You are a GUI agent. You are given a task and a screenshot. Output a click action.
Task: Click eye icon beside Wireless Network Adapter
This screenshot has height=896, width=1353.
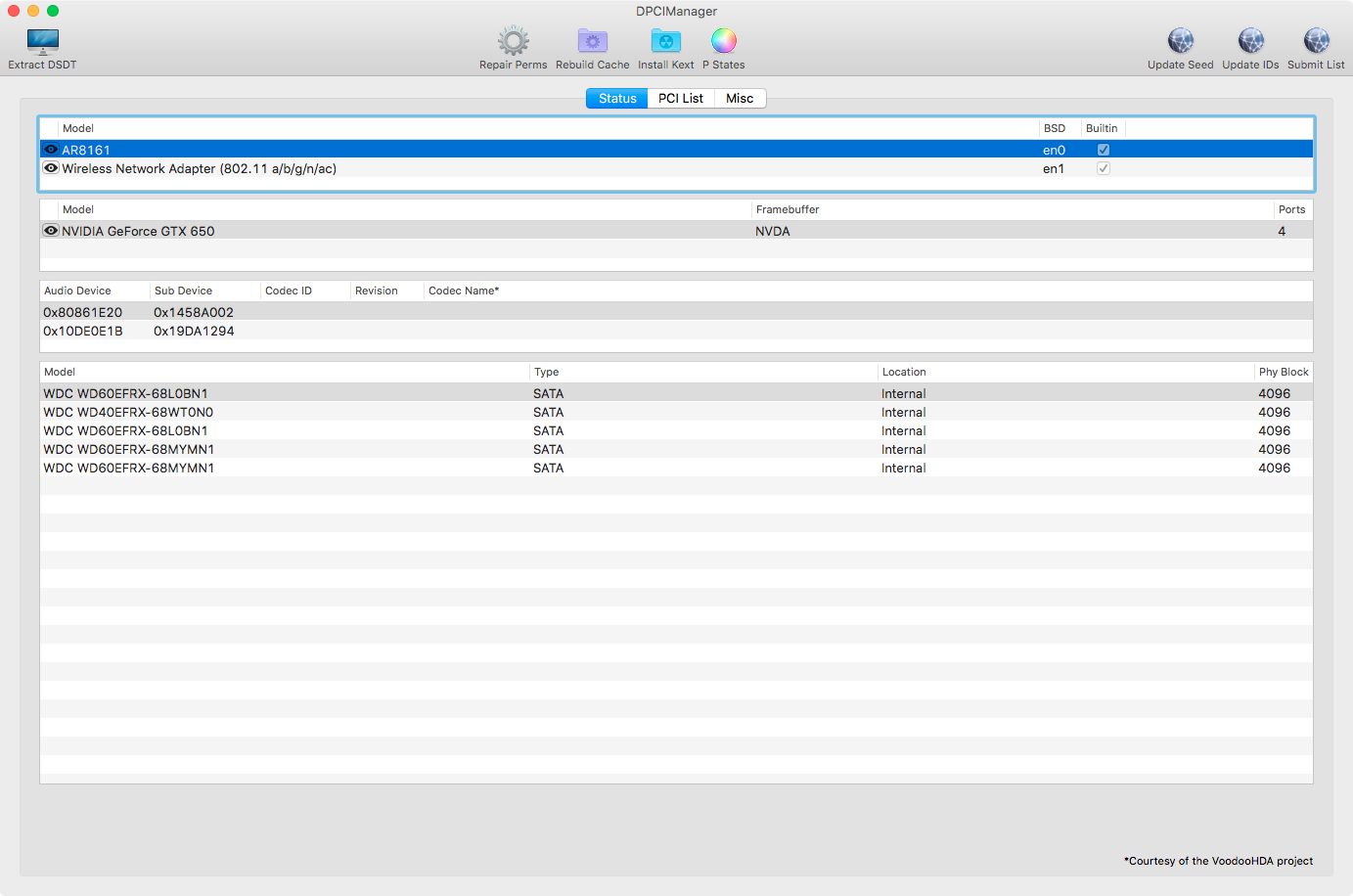(x=51, y=168)
